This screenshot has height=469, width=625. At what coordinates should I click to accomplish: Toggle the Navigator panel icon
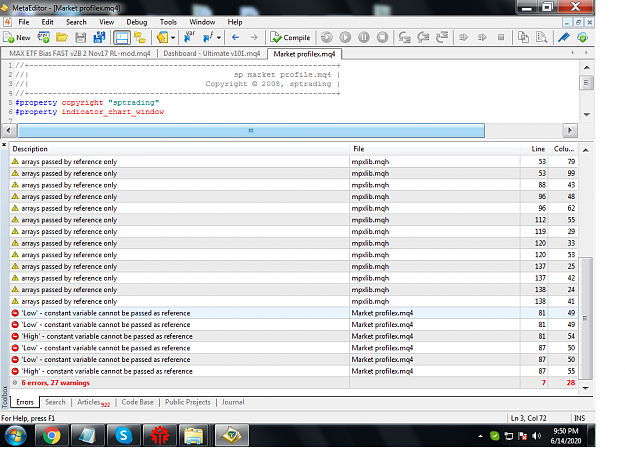click(140, 37)
